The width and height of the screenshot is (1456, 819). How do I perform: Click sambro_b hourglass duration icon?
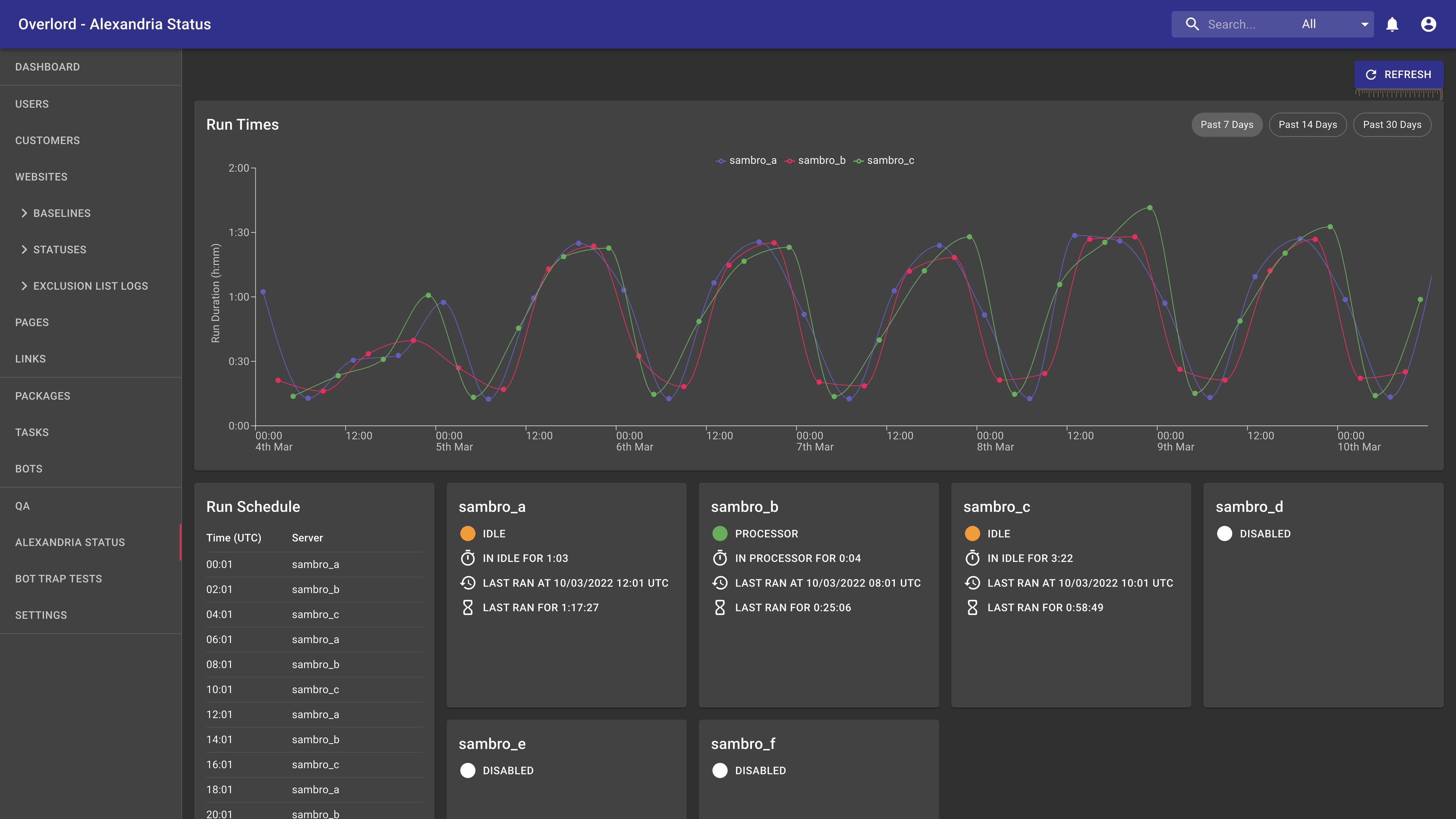pos(720,607)
